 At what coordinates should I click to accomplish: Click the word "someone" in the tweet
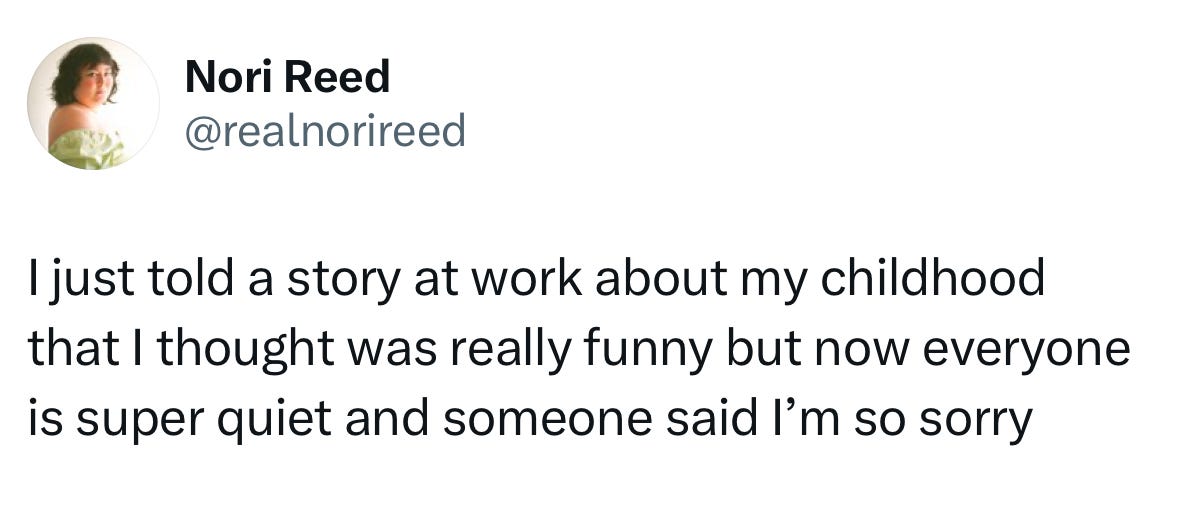pos(547,422)
